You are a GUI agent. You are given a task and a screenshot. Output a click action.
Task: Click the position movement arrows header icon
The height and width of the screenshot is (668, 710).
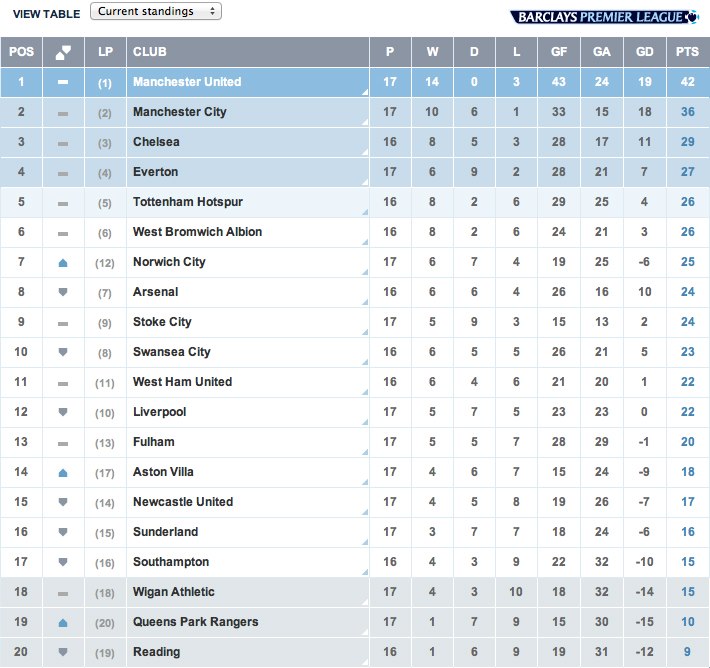(63, 52)
